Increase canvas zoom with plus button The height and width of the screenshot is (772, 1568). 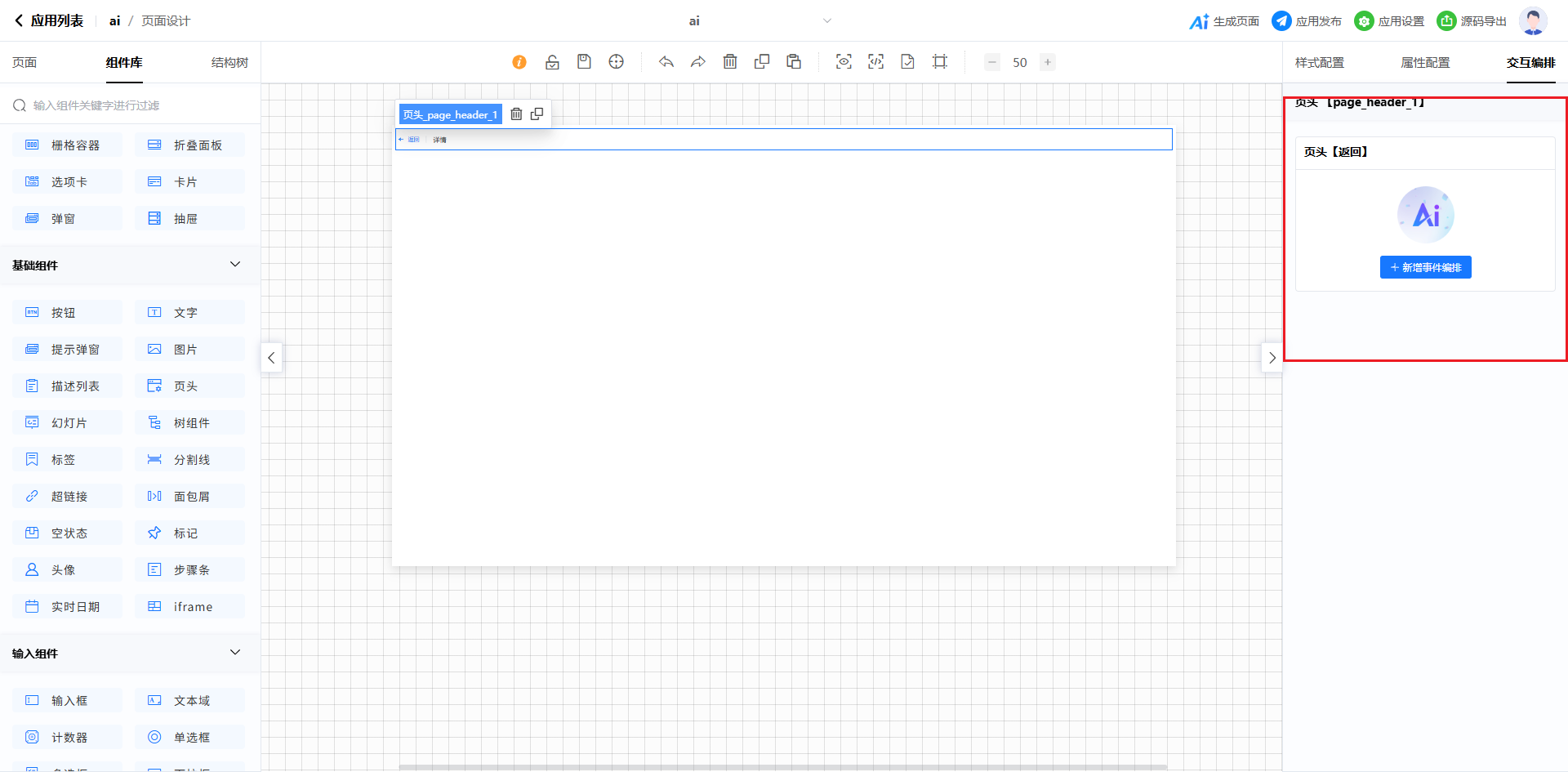point(1048,62)
